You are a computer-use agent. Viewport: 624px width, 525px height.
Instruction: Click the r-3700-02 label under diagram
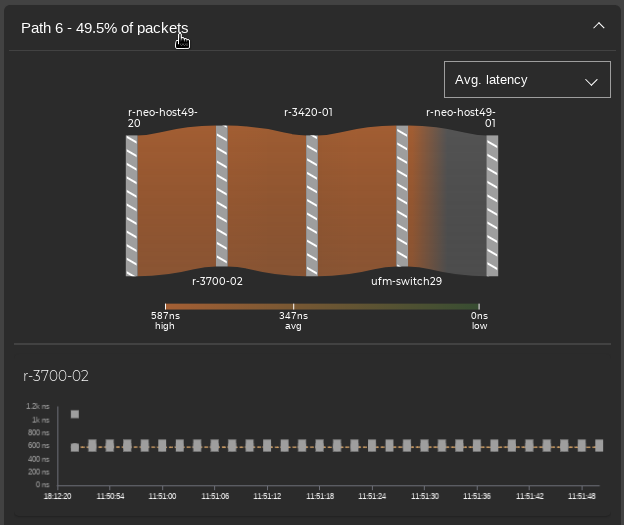click(217, 282)
